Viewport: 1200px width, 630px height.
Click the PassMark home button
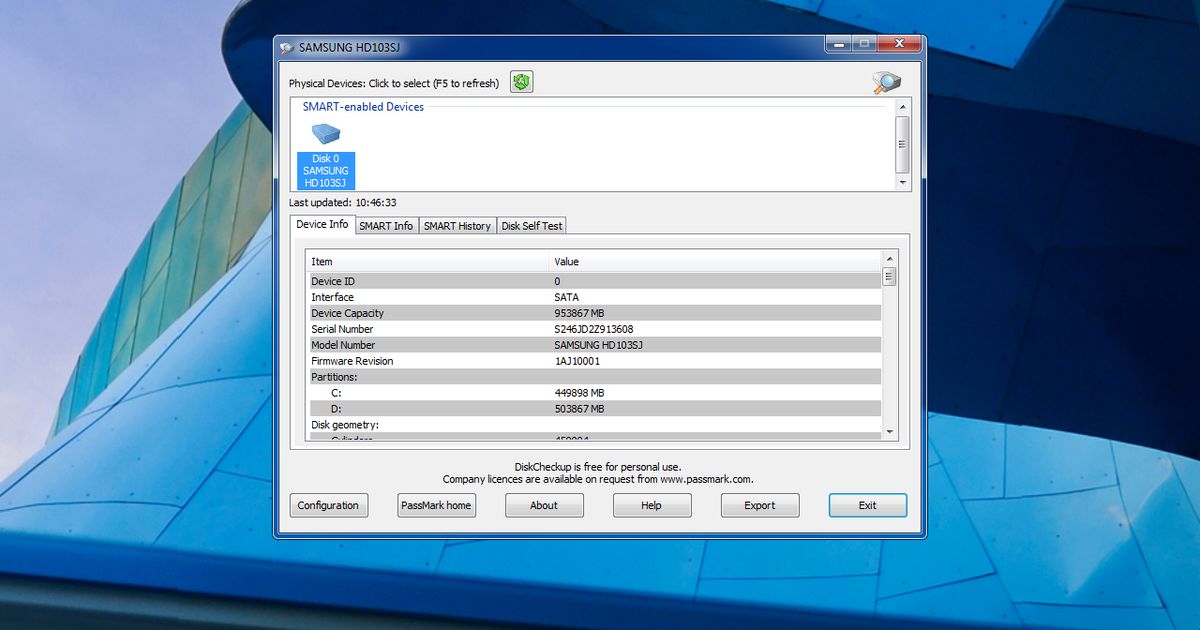tap(436, 505)
